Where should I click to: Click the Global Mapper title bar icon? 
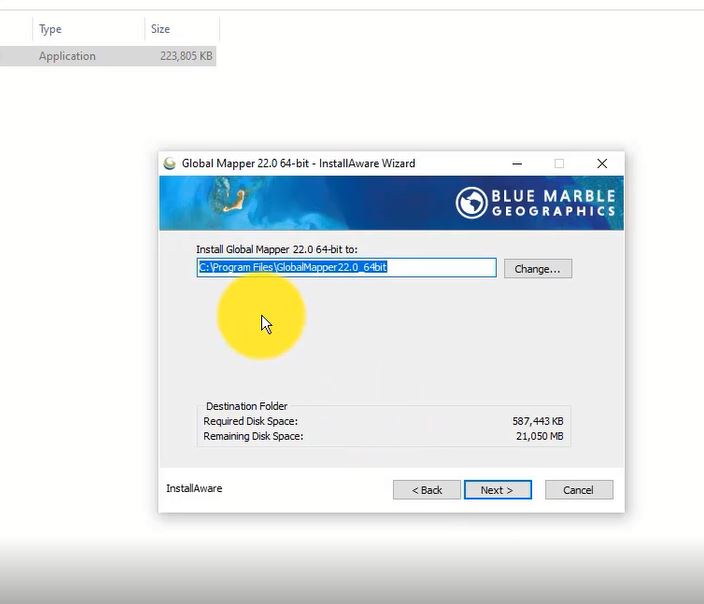click(170, 163)
